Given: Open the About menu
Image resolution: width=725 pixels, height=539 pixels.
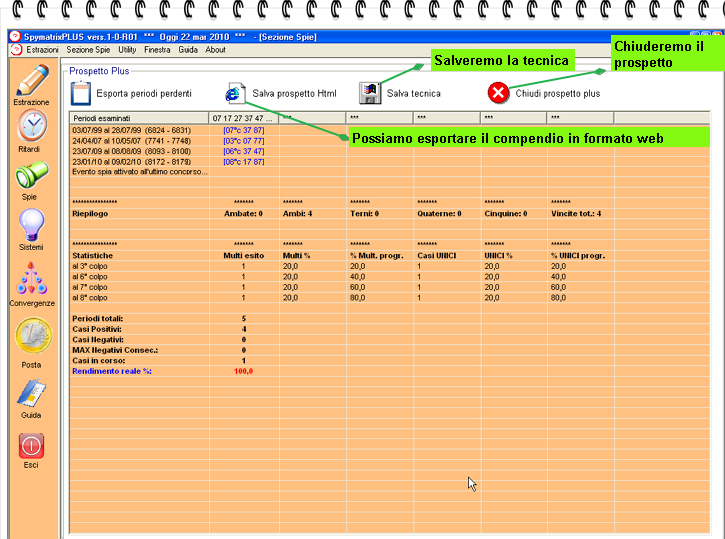Looking at the screenshot, I should (215, 49).
